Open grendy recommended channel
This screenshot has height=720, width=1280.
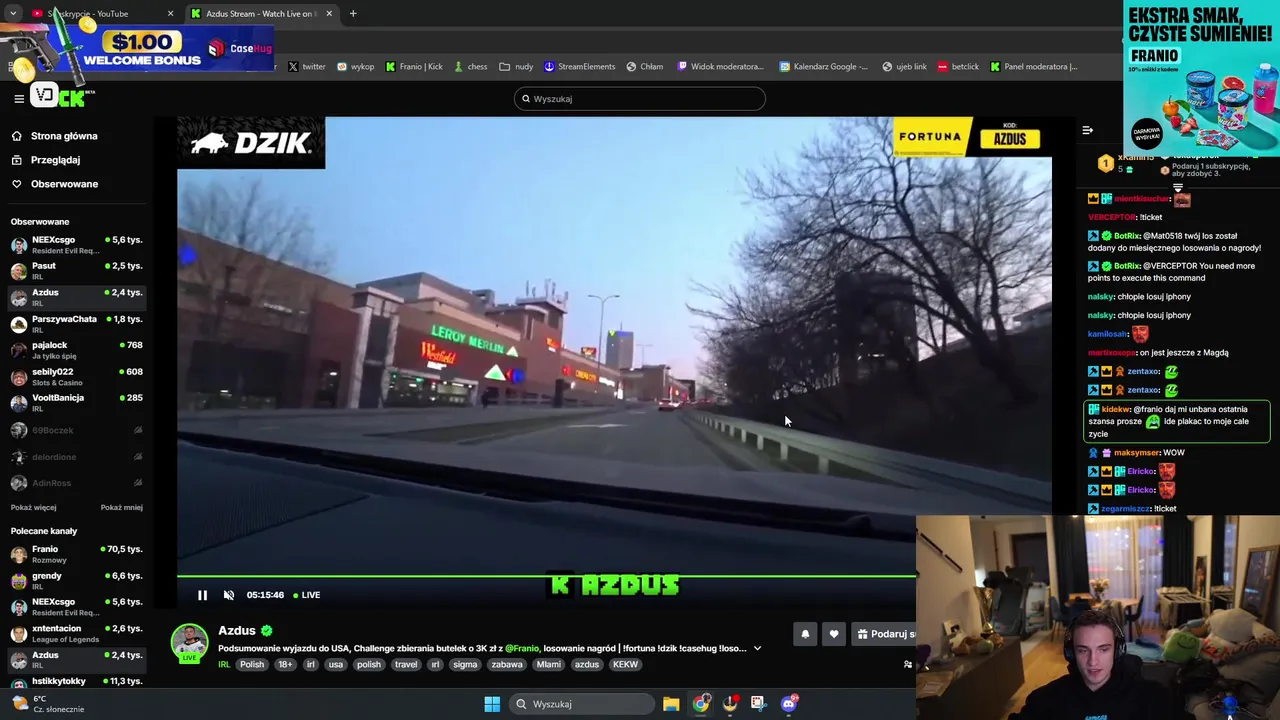(77, 581)
